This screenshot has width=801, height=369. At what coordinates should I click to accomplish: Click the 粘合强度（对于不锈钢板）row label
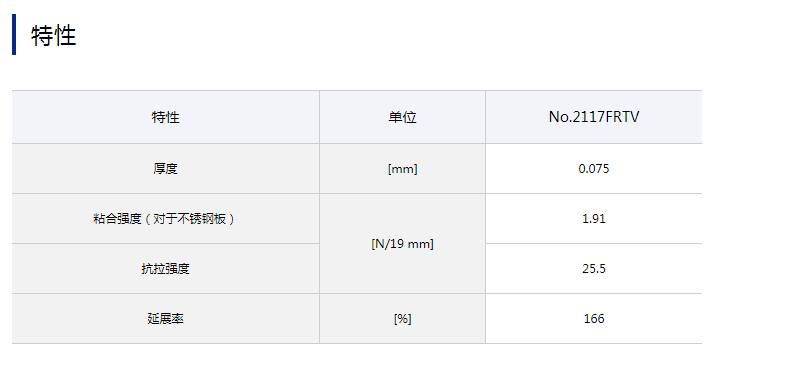tap(166, 219)
